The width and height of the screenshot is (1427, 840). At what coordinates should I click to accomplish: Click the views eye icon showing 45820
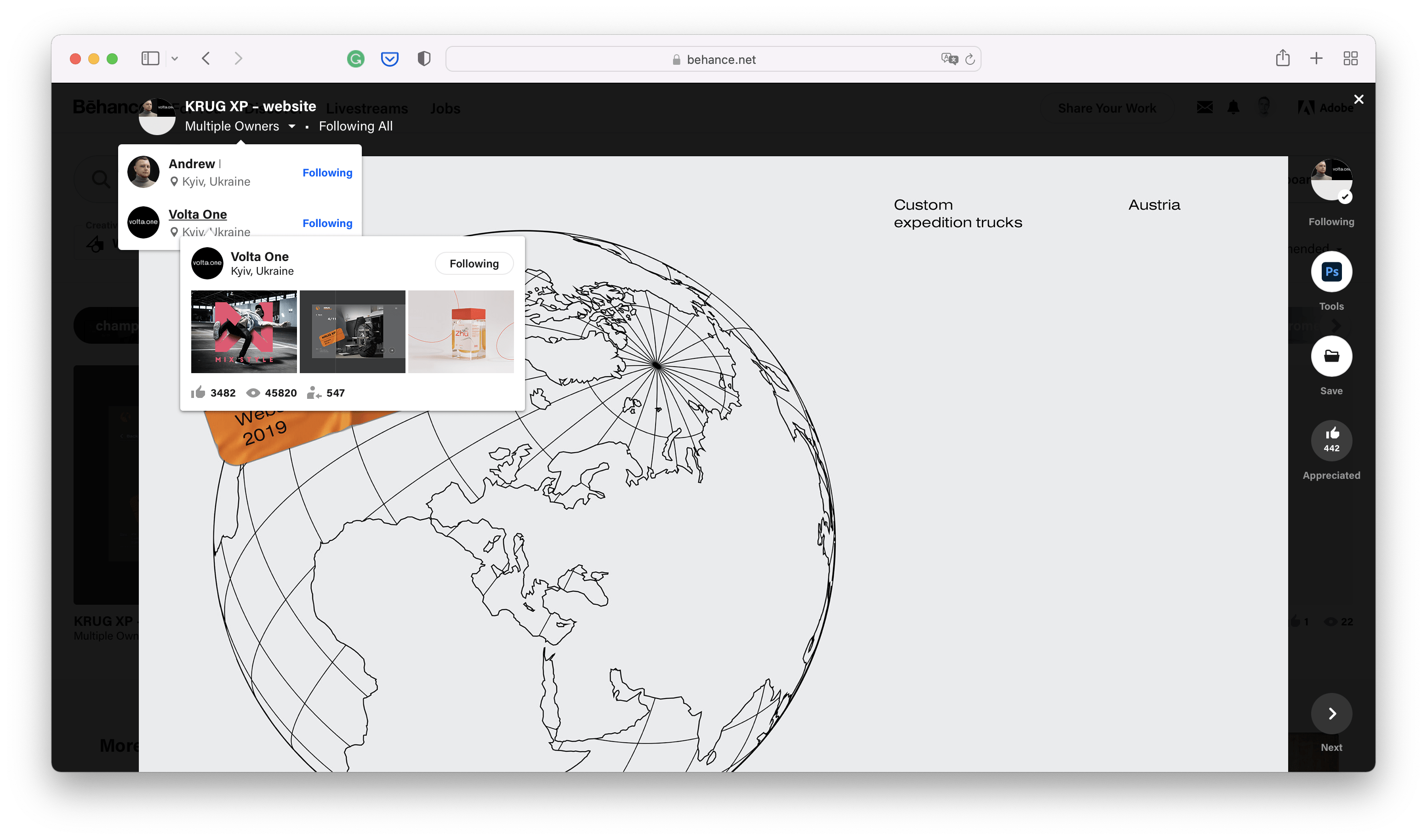pyautogui.click(x=253, y=393)
